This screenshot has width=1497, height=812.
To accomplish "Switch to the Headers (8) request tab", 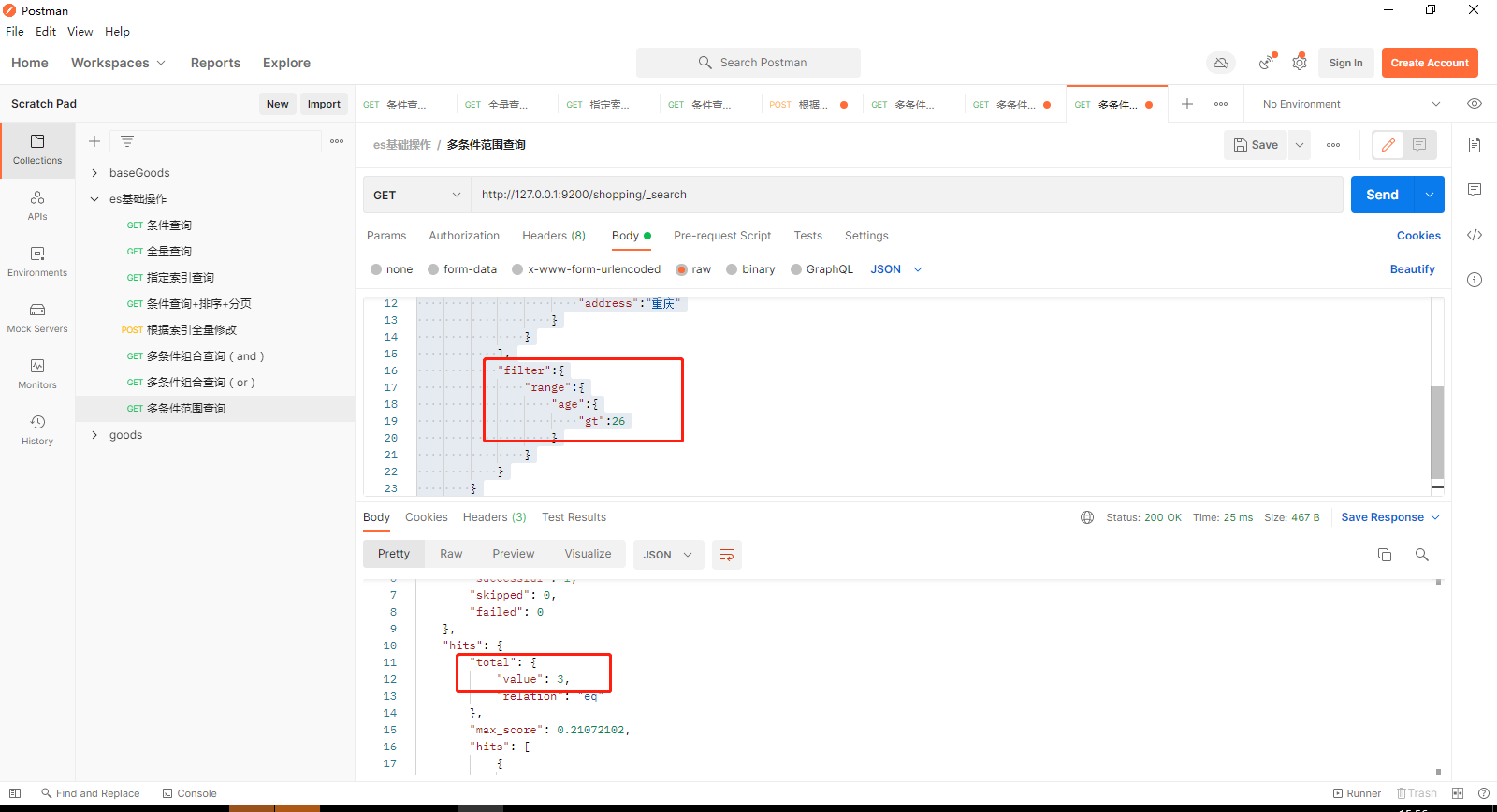I will 554,236.
